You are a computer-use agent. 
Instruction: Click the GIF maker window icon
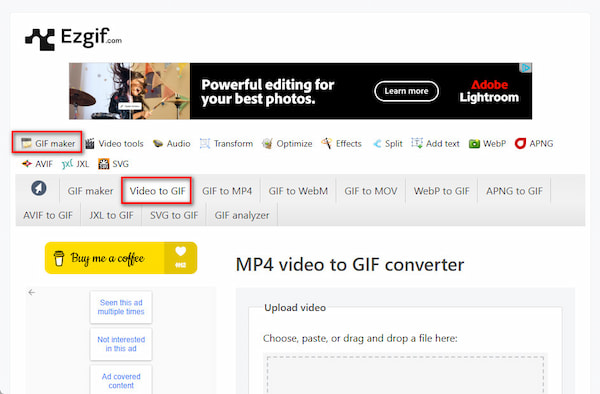click(x=26, y=143)
